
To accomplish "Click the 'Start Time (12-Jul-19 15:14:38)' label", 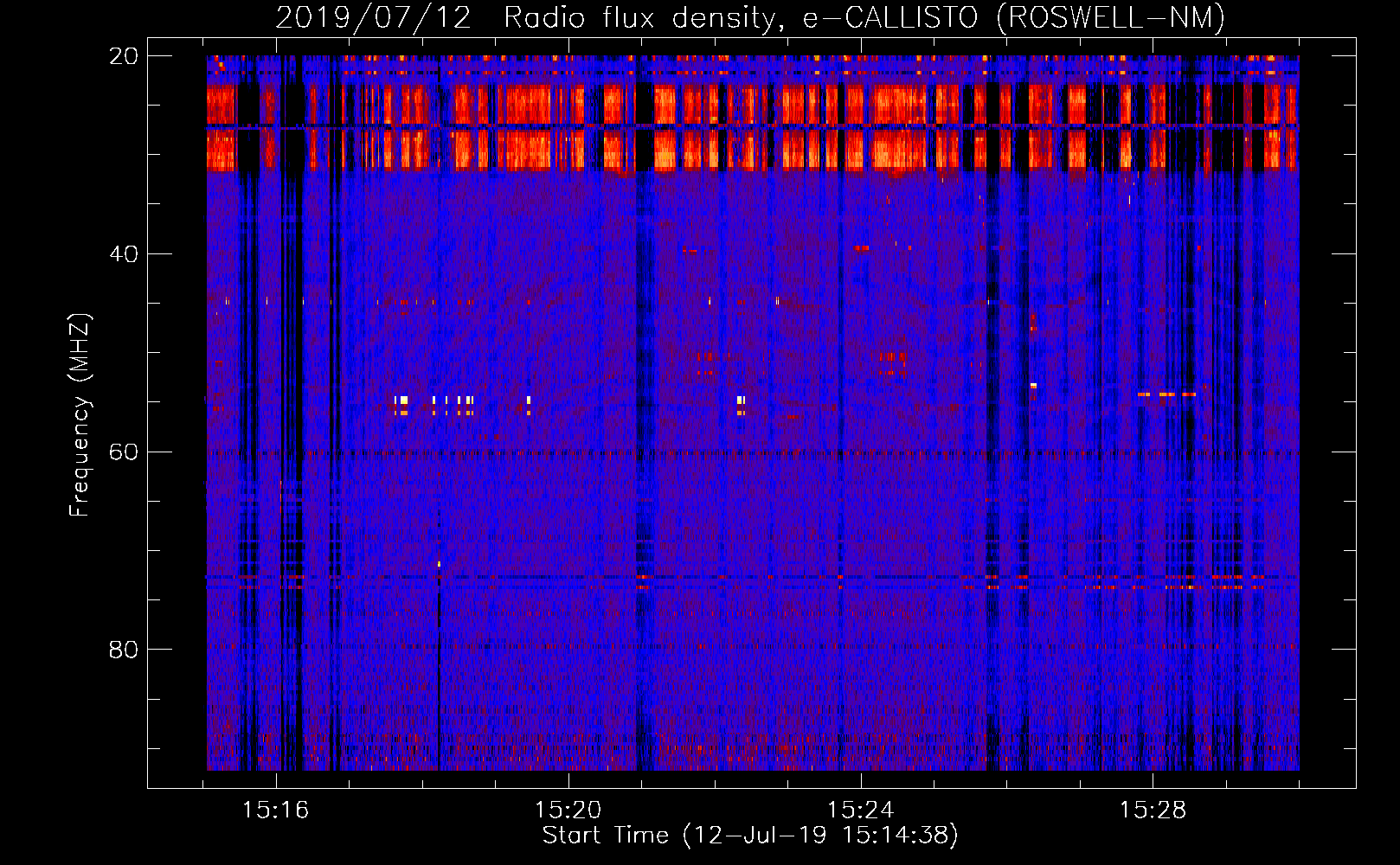I will tap(750, 836).
